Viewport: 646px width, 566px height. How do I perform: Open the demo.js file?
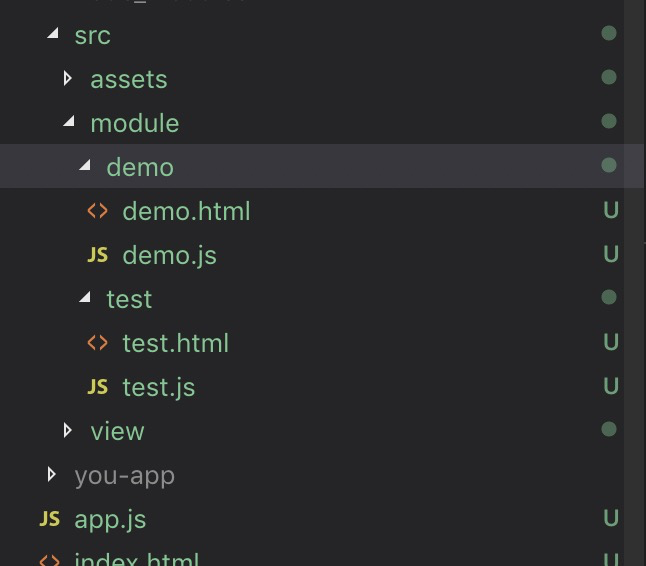pyautogui.click(x=169, y=255)
